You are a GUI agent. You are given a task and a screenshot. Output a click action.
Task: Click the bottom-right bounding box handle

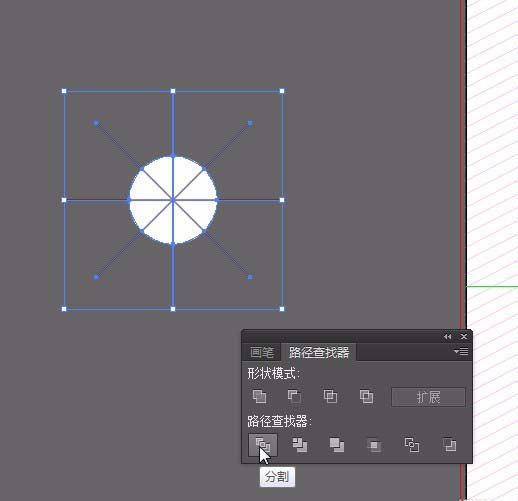point(282,309)
